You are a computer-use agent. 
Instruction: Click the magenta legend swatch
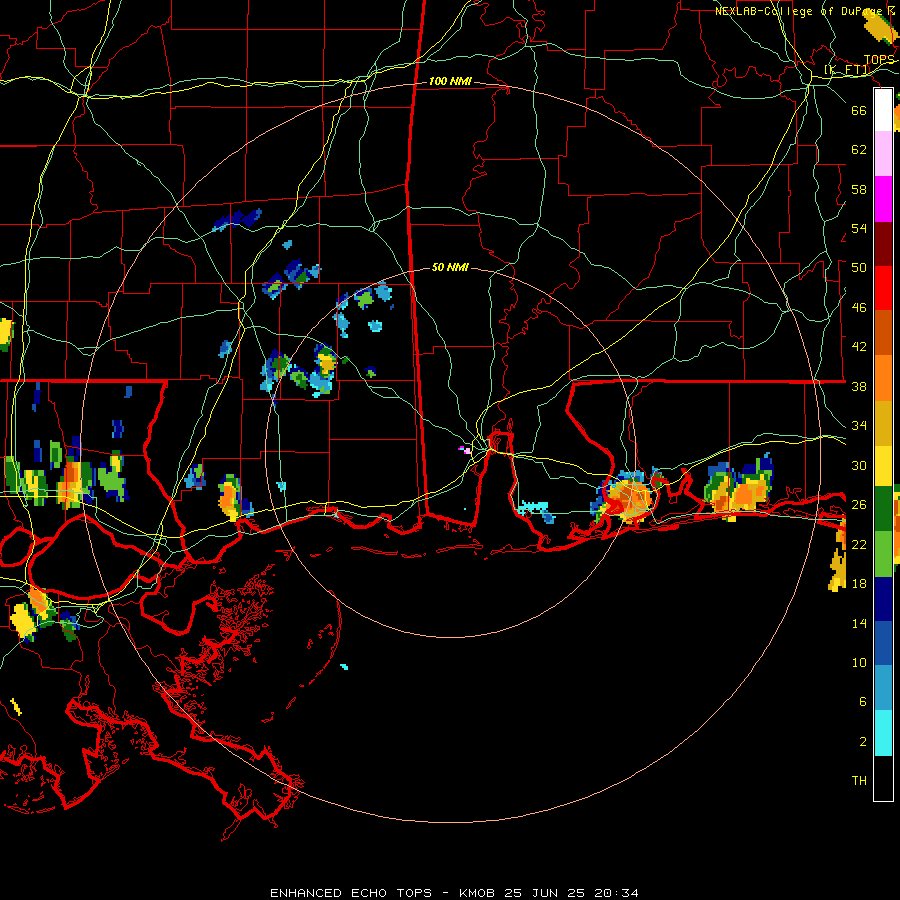tap(883, 199)
